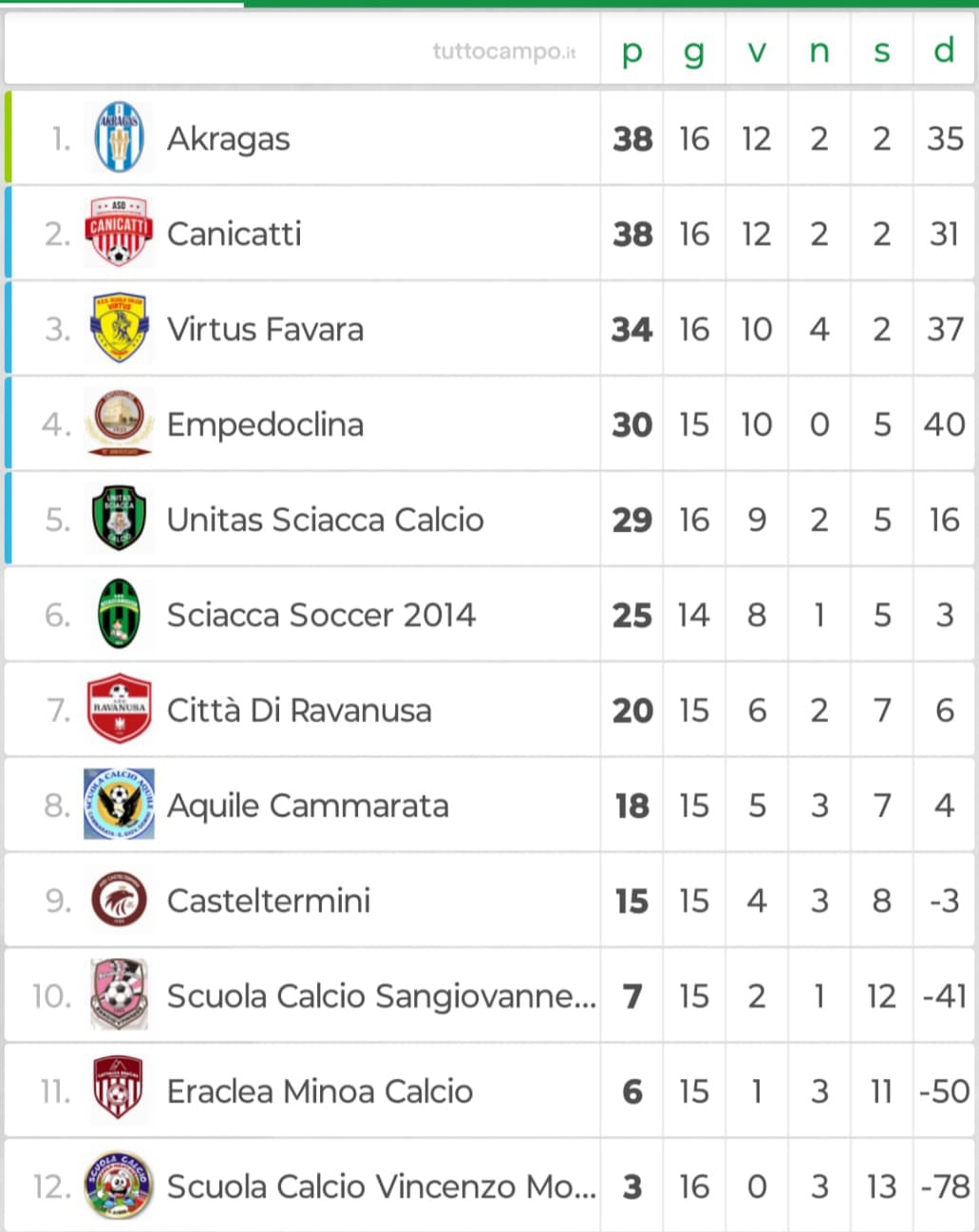The width and height of the screenshot is (979, 1232).
Task: Click Empedoclina's 30 points cell
Action: [x=632, y=425]
